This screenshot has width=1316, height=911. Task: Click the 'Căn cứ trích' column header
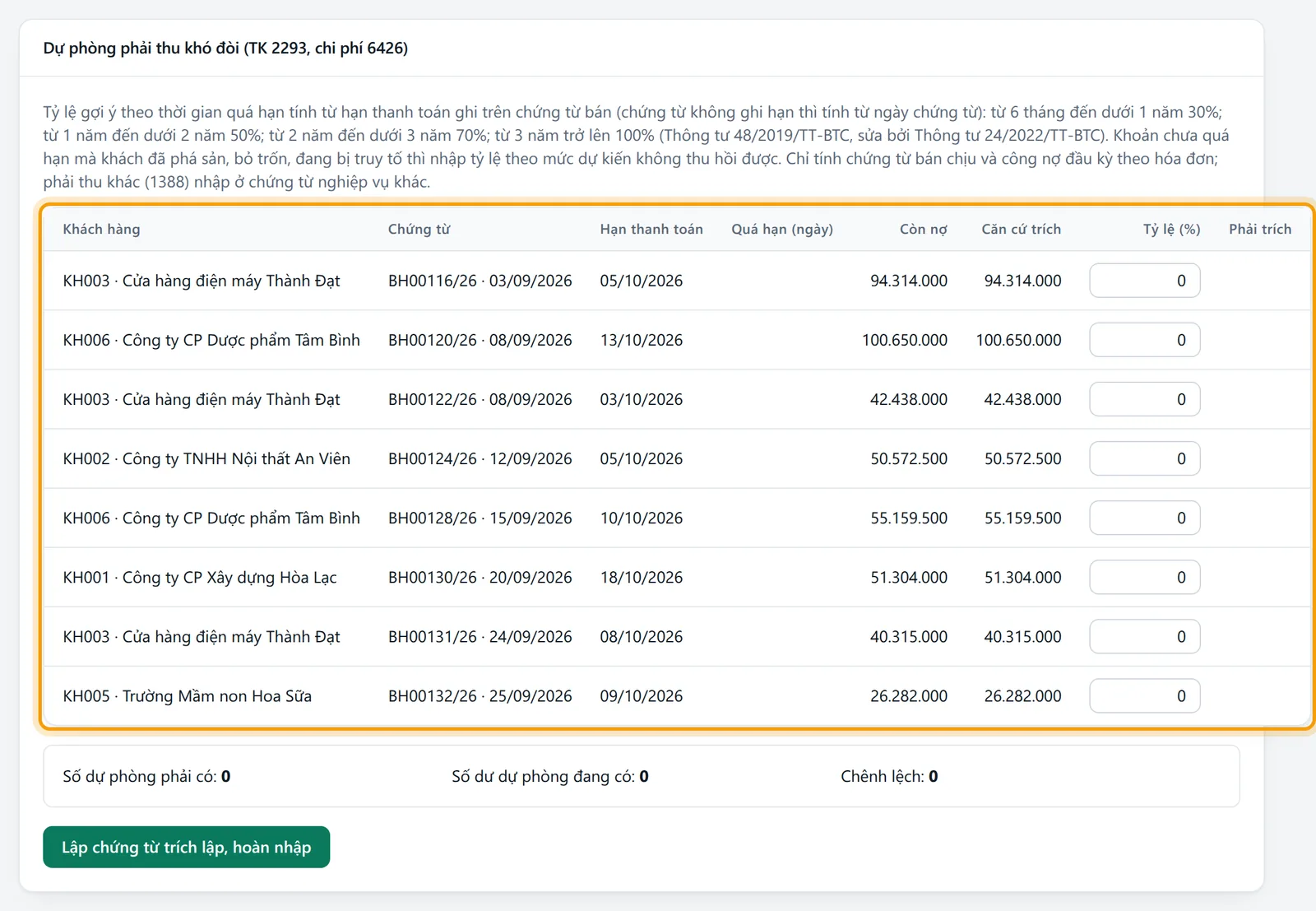(1021, 229)
